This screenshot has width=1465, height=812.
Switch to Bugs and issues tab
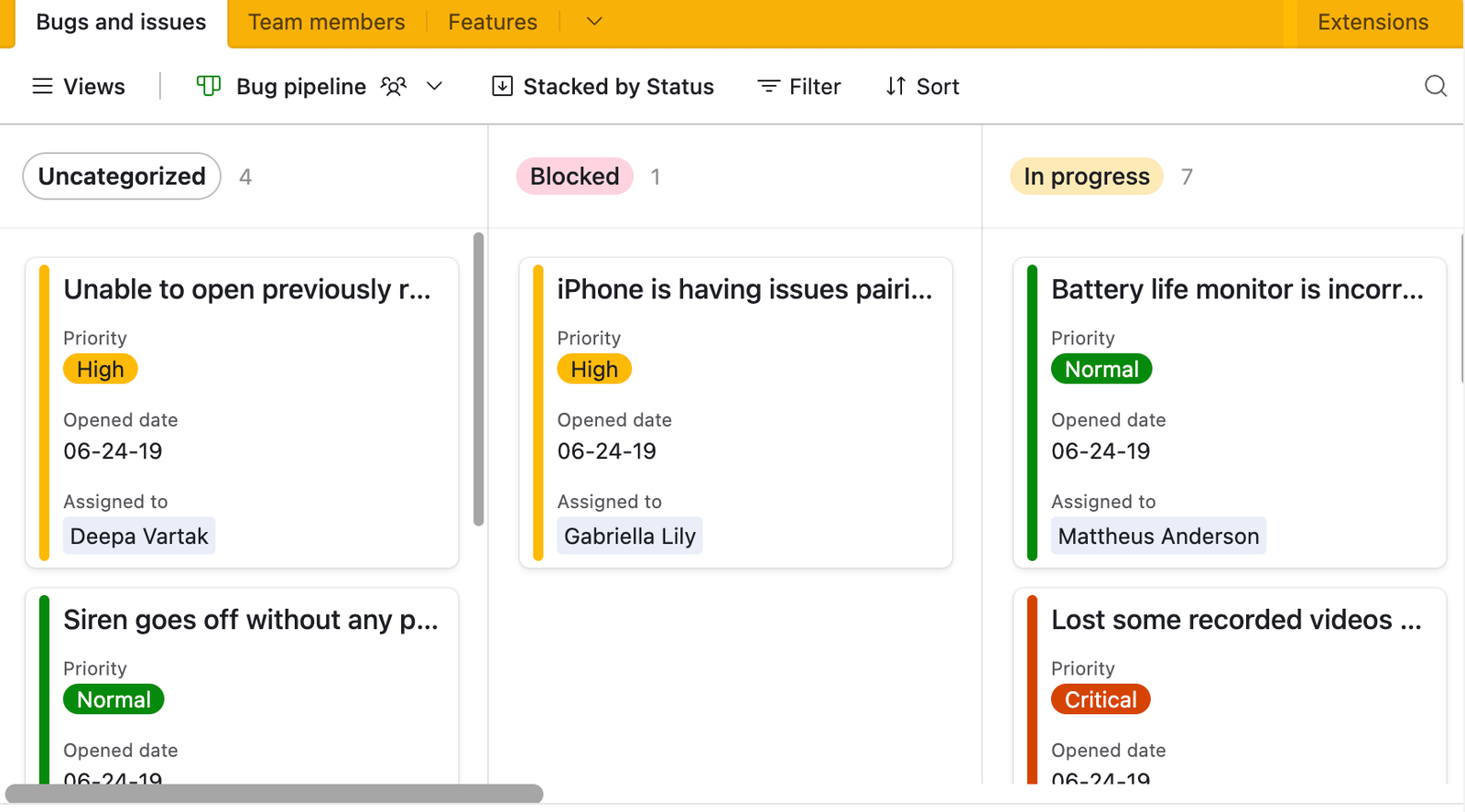pyautogui.click(x=121, y=22)
